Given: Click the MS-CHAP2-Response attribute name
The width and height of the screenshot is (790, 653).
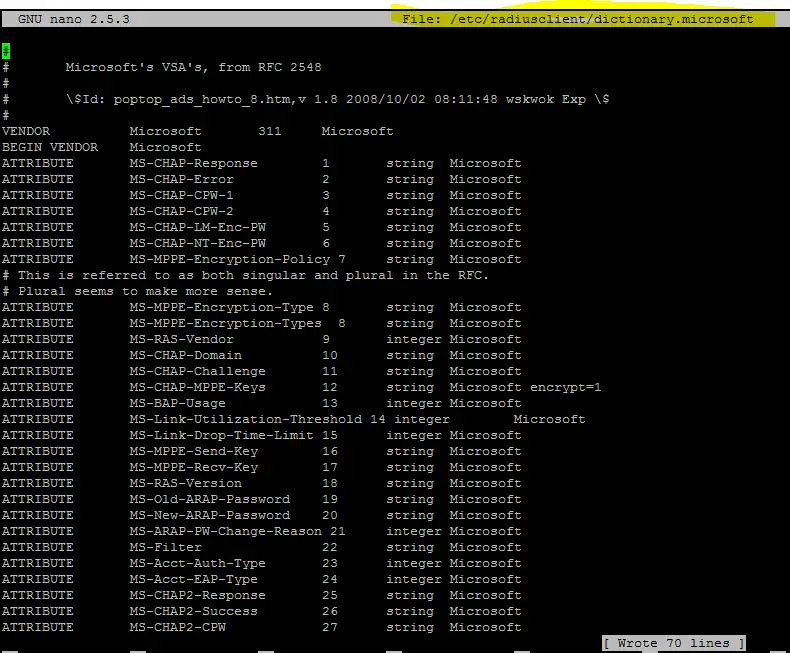Looking at the screenshot, I should click(198, 595).
